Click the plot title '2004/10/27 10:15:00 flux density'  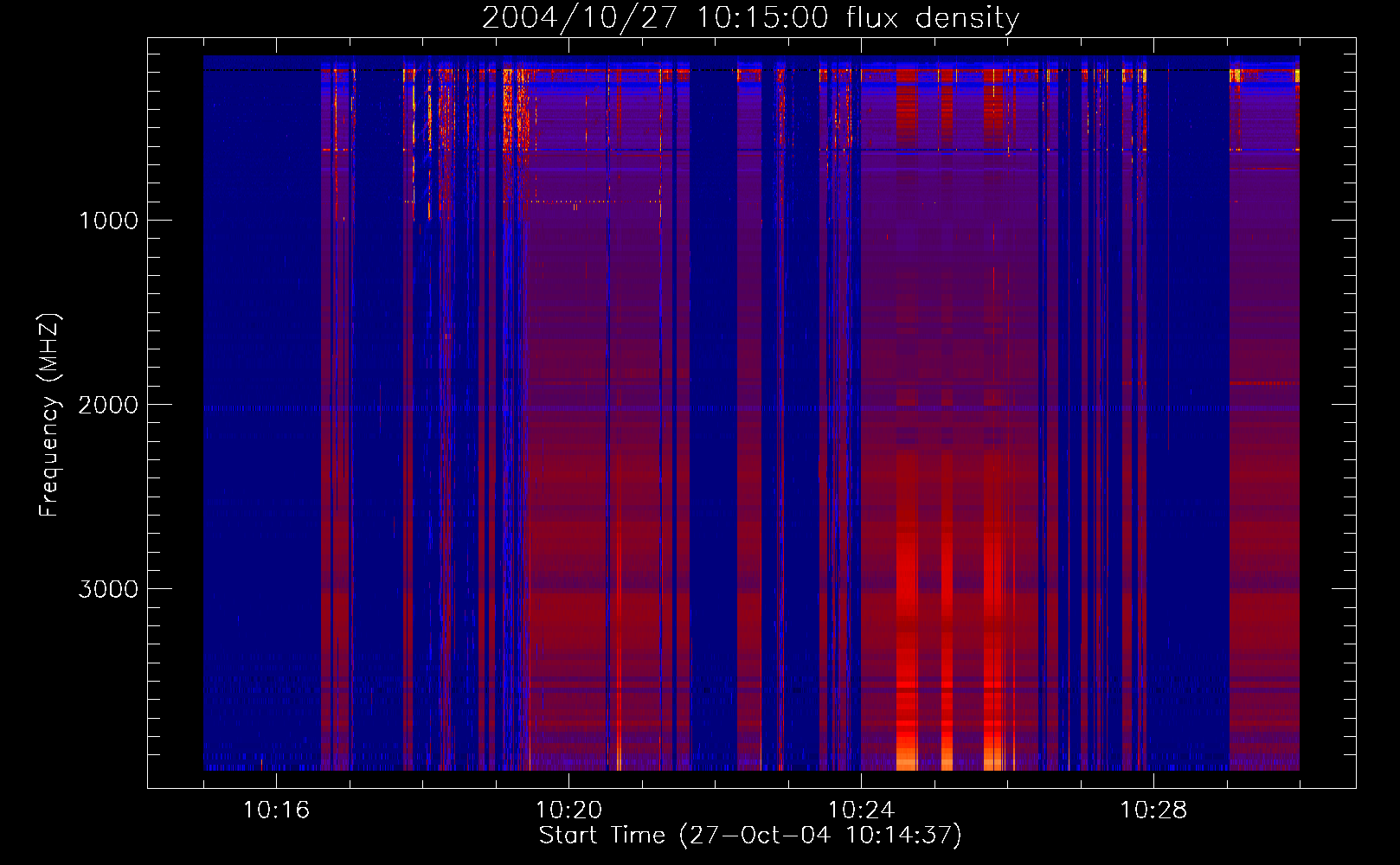pos(750,17)
